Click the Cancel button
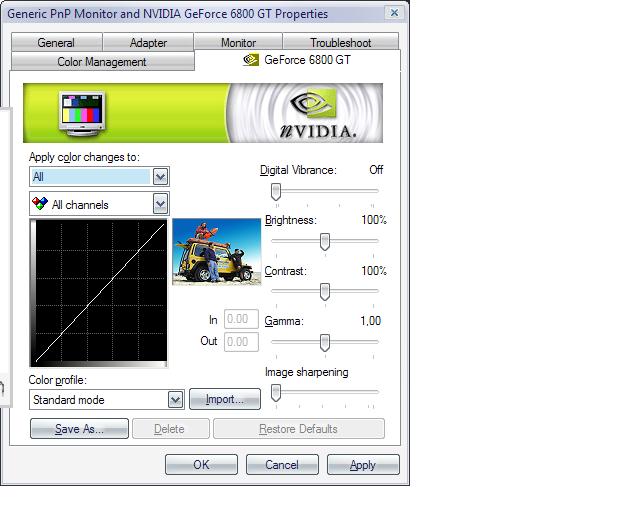Viewport: 640px width, 512px height. point(282,465)
